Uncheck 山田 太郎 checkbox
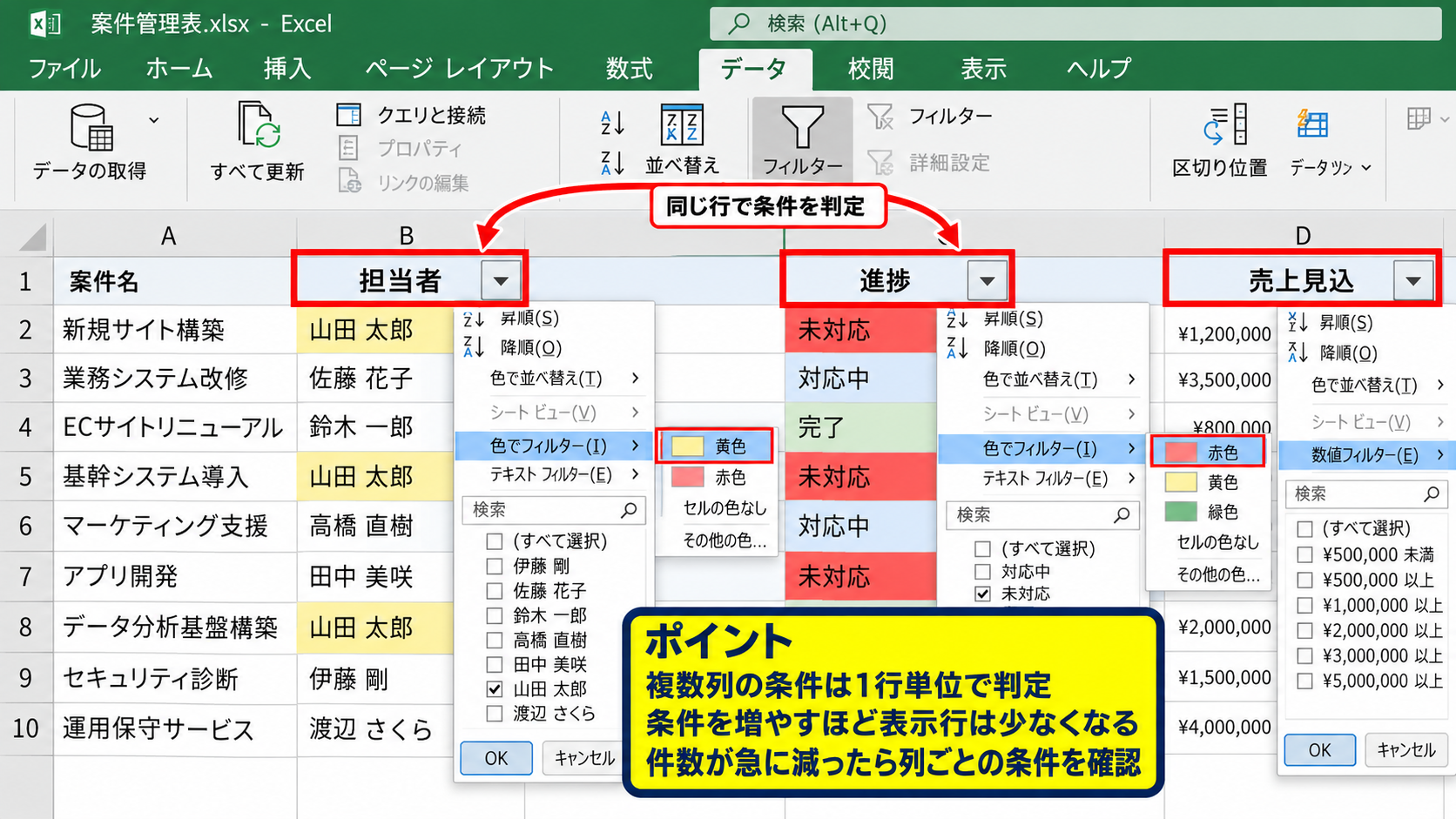The image size is (1456, 819). tap(495, 688)
